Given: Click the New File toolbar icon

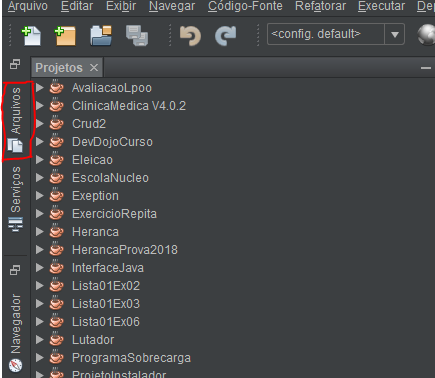Looking at the screenshot, I should [31, 36].
